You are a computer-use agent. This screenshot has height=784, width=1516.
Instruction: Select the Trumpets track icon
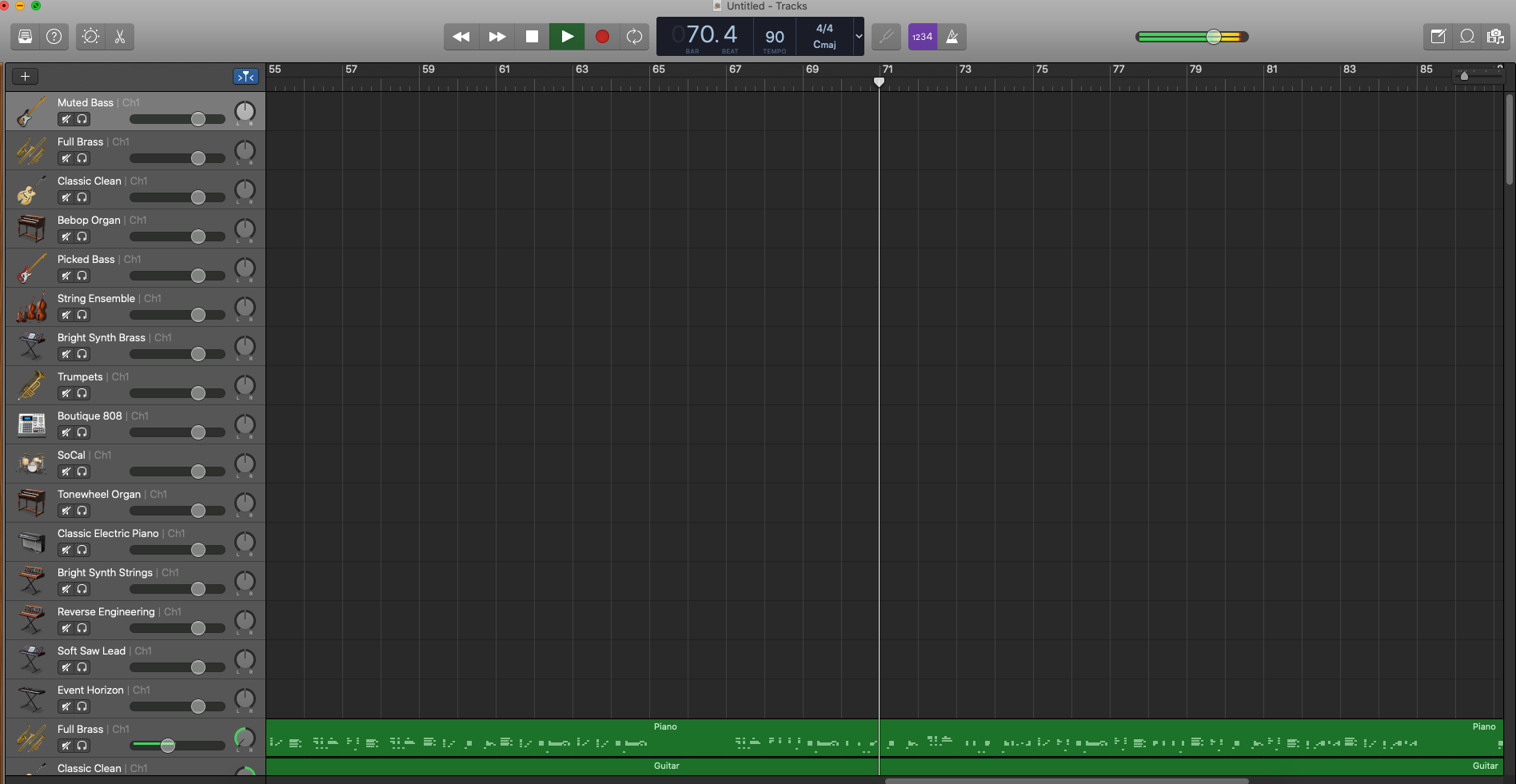(31, 386)
